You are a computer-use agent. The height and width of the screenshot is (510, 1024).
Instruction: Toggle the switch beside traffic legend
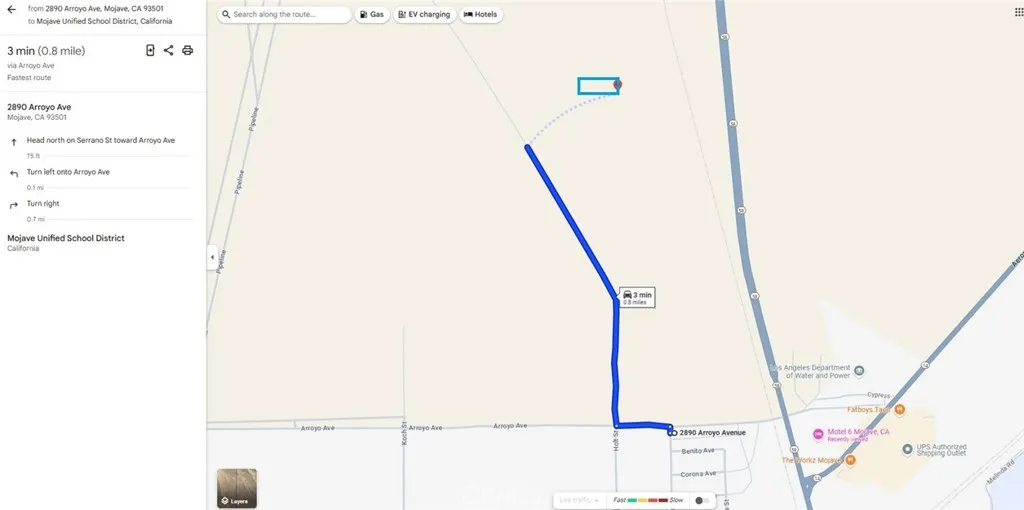click(702, 500)
